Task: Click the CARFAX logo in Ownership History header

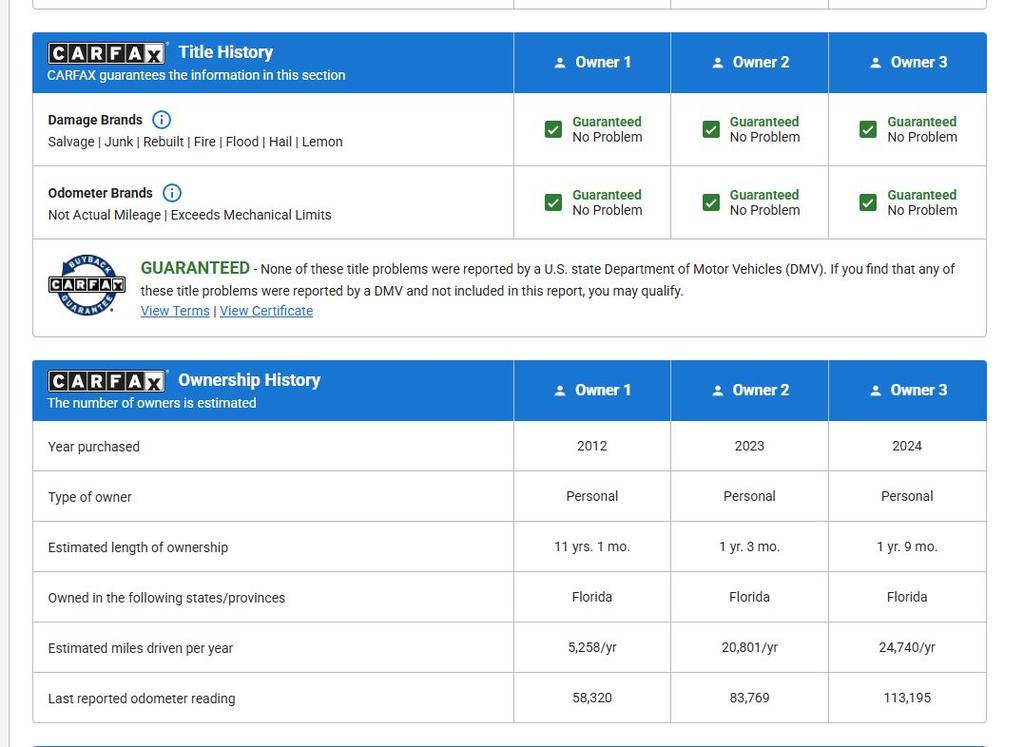Action: pos(106,381)
